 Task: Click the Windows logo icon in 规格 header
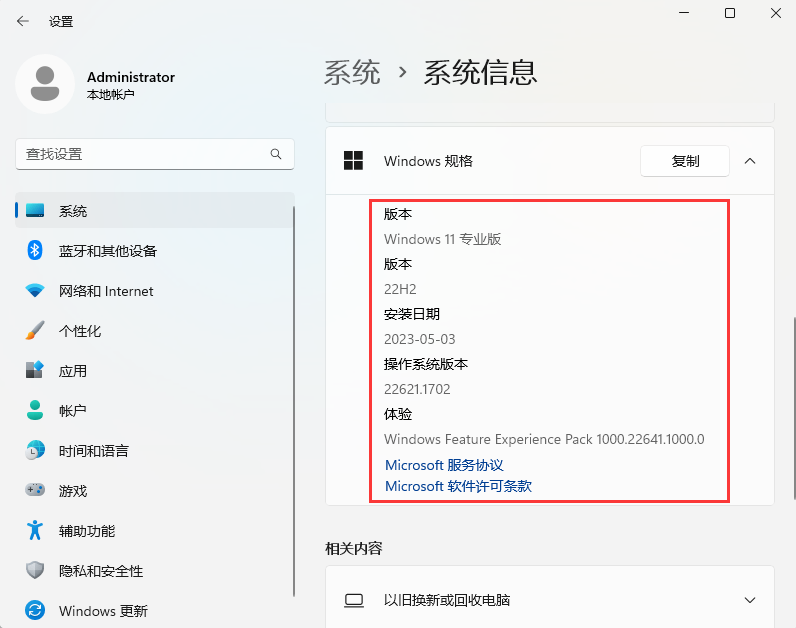click(353, 160)
